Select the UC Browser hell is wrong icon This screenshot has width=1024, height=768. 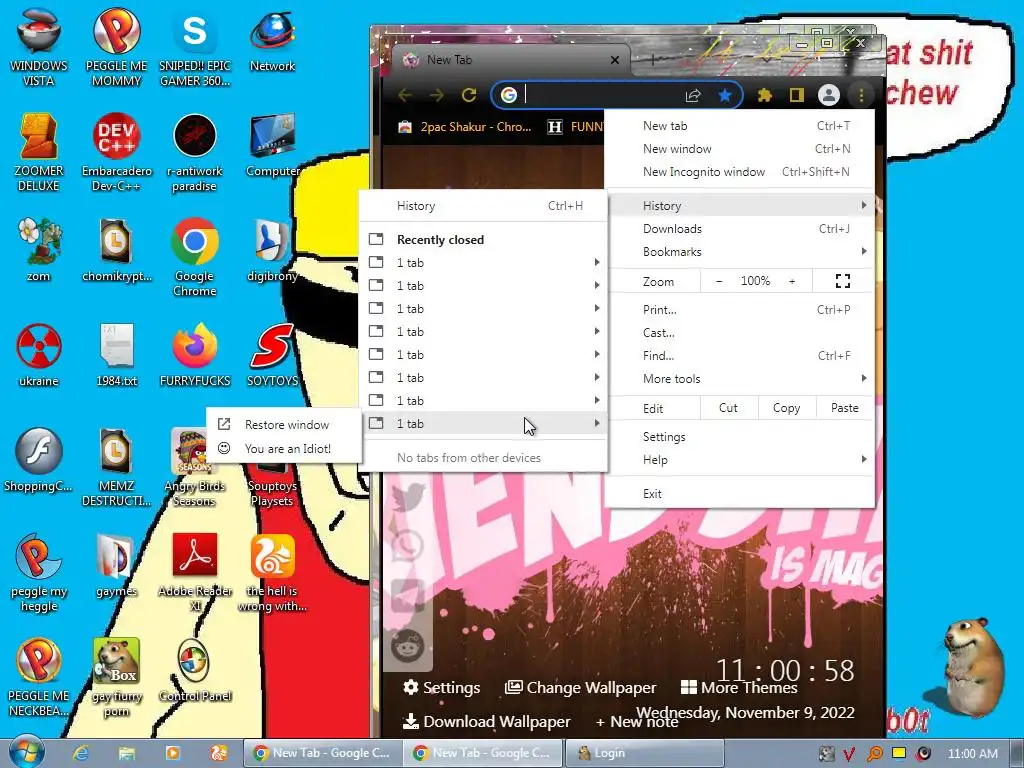pos(272,572)
